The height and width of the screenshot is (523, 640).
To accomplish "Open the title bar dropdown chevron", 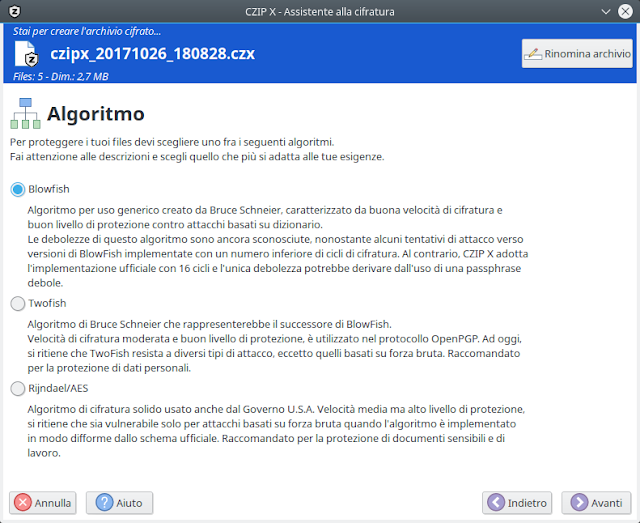I will (x=606, y=11).
